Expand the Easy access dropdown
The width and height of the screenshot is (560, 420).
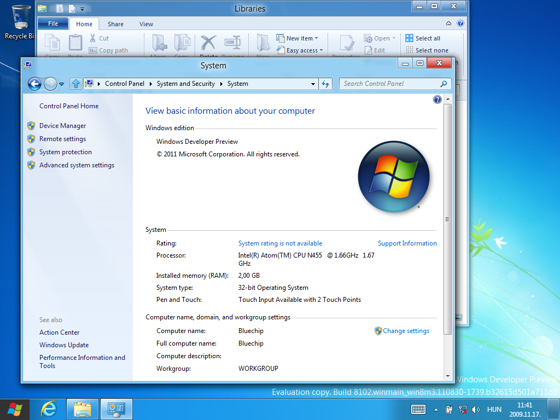tap(300, 50)
